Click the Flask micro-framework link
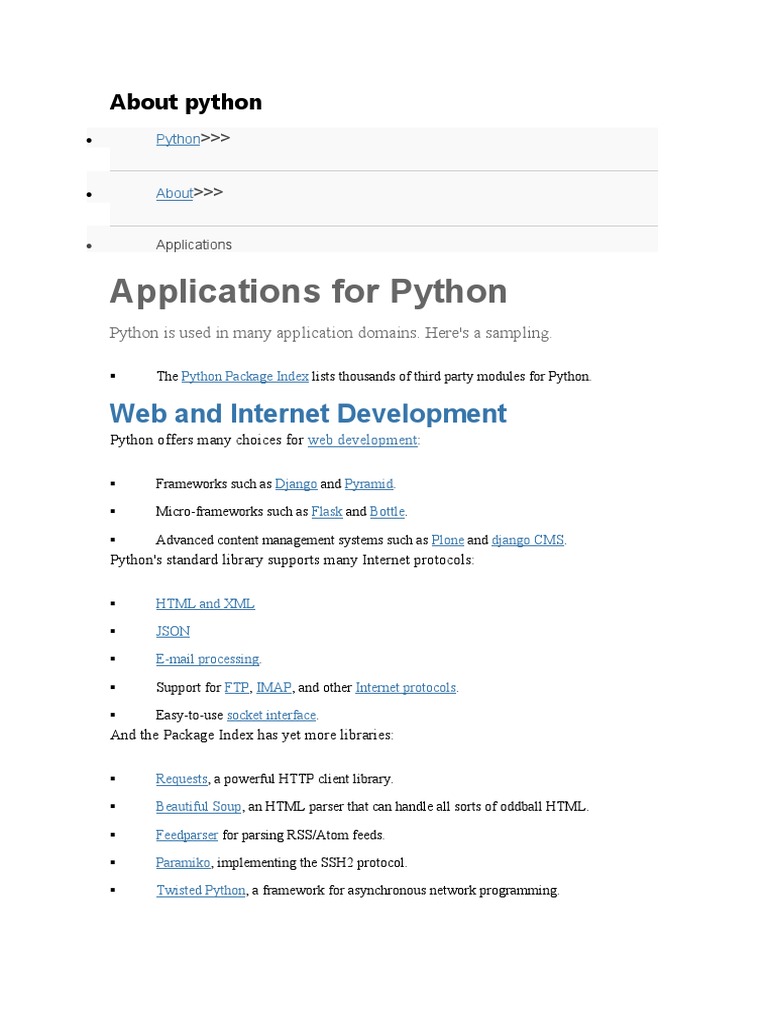768x1024 pixels. [x=327, y=512]
